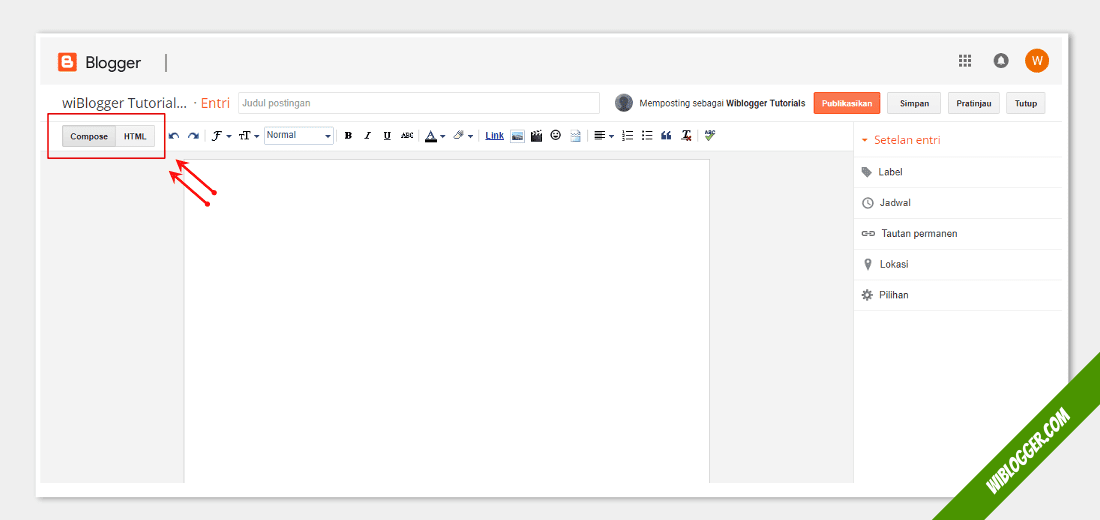Insert a video
1100x520 pixels.
pyautogui.click(x=537, y=135)
